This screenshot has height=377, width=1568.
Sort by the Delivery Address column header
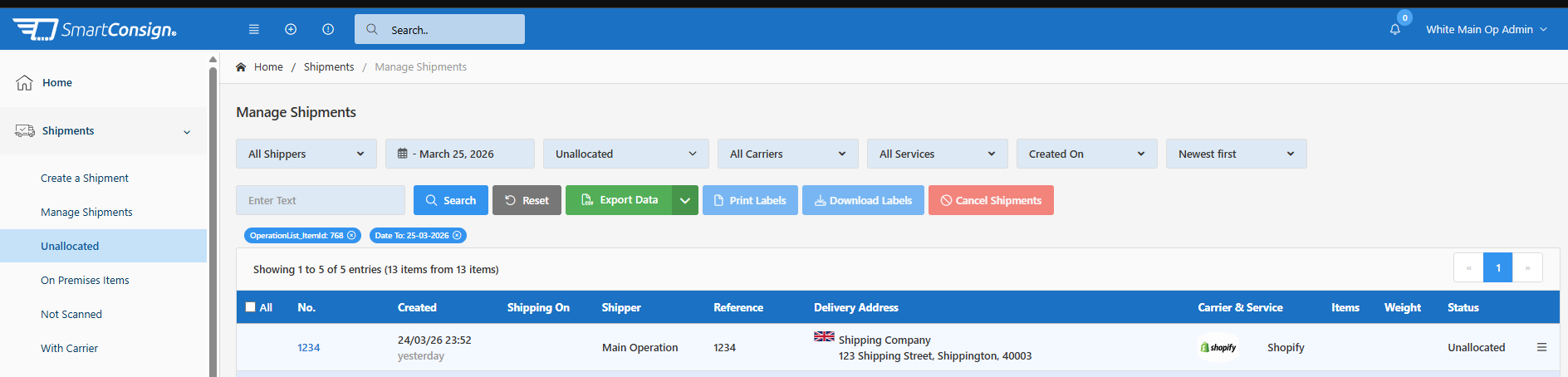coord(856,307)
